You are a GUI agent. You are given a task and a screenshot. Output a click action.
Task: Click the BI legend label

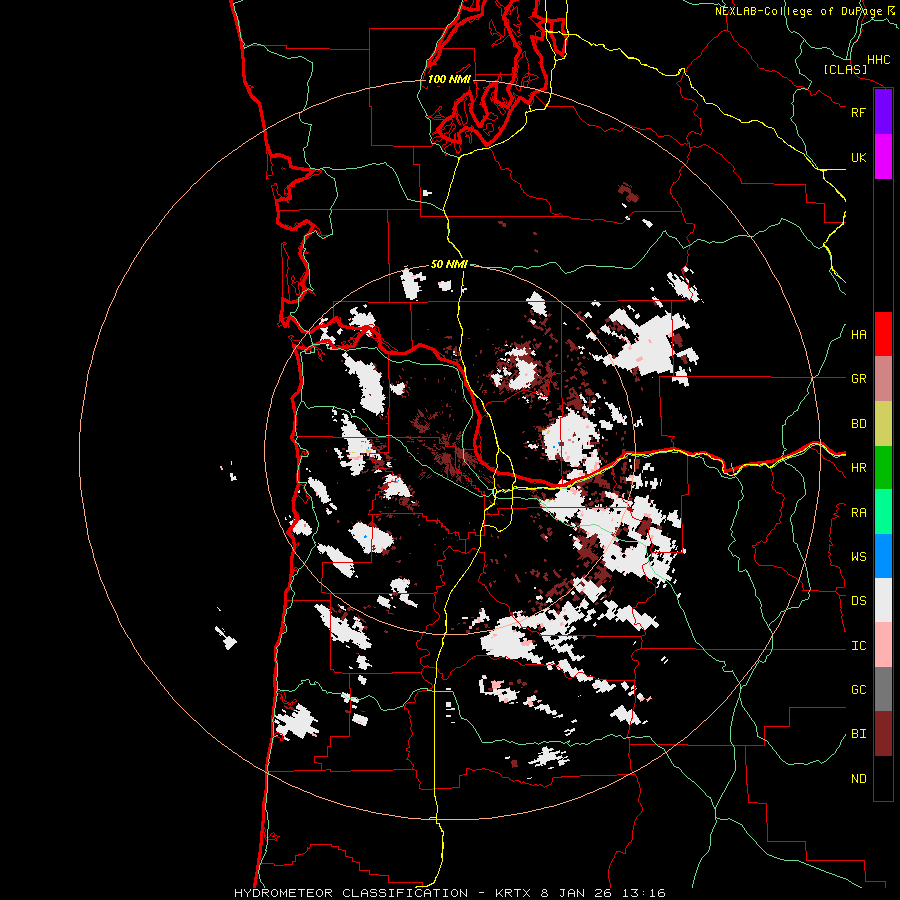tap(858, 734)
